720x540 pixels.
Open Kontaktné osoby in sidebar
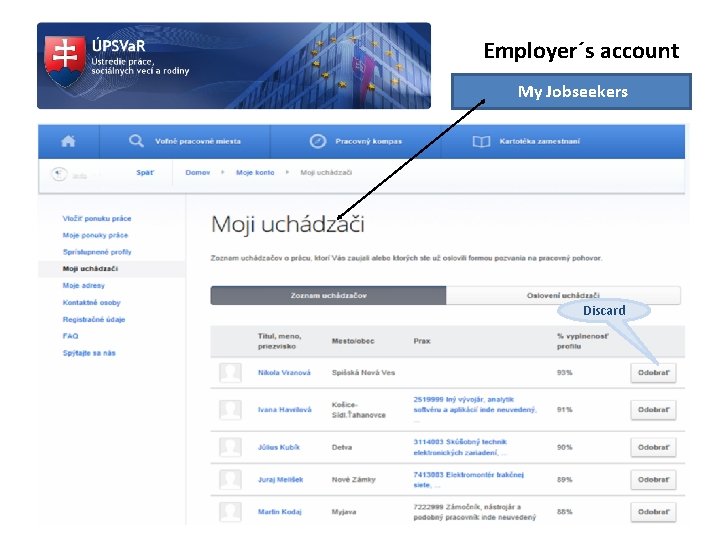pyautogui.click(x=91, y=303)
